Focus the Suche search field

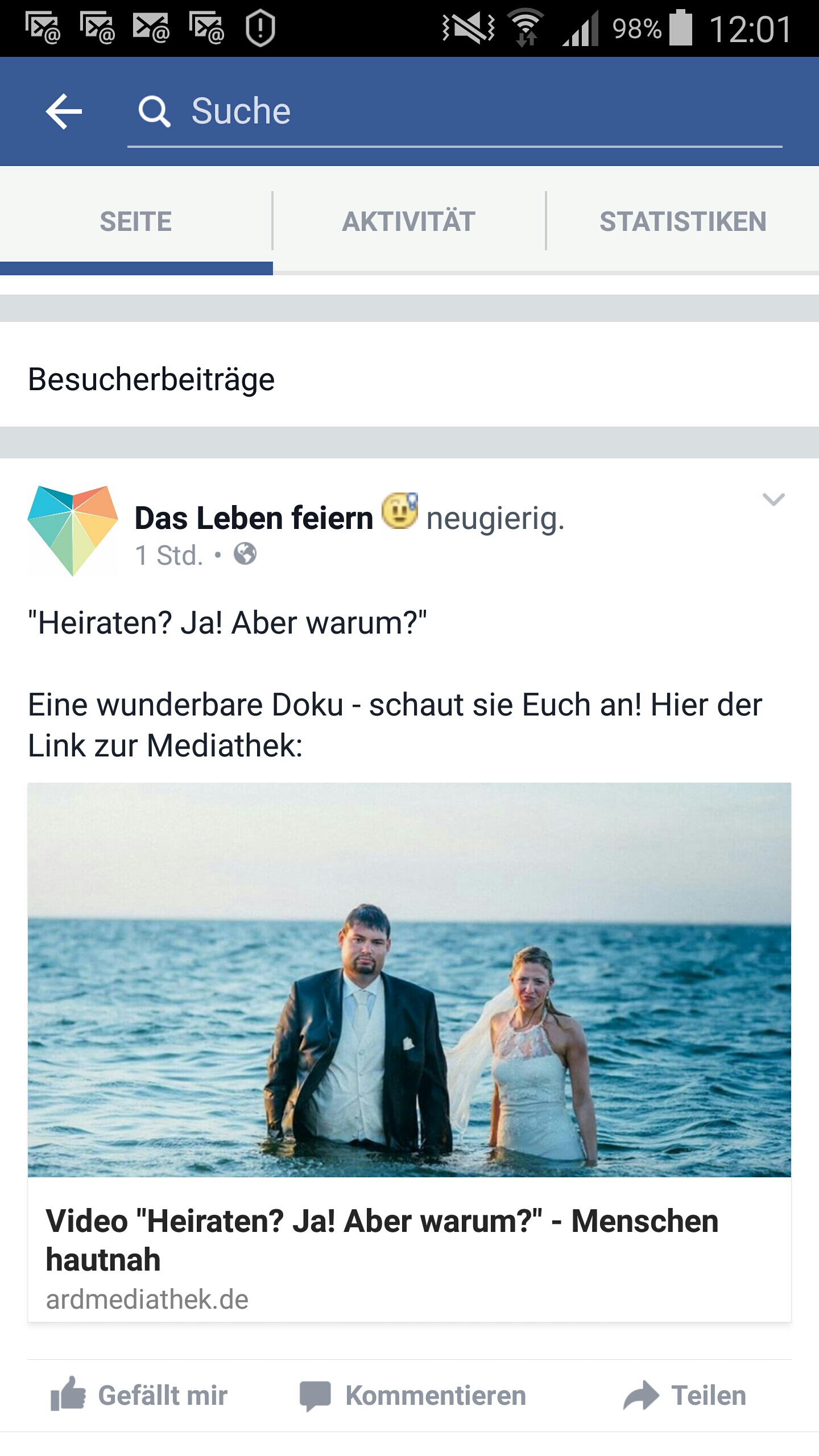(455, 111)
